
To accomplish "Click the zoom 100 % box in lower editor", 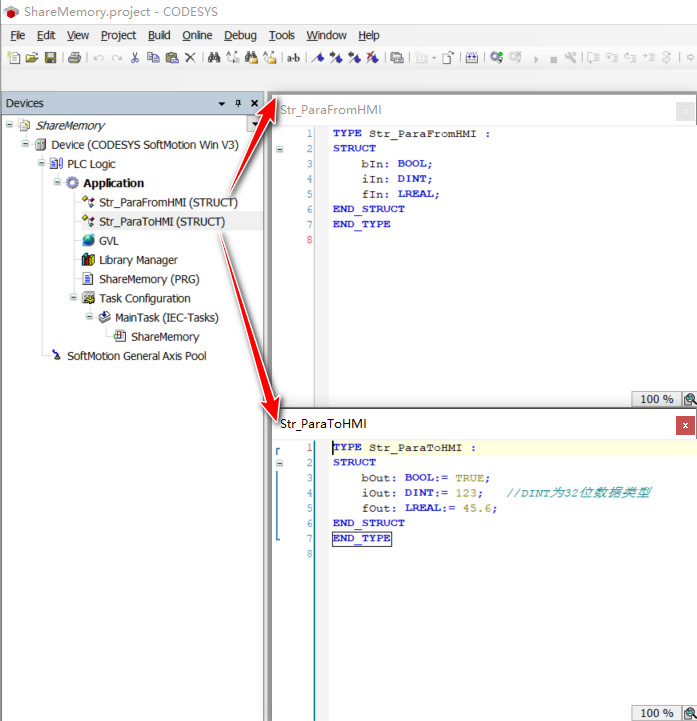I will coord(657,713).
